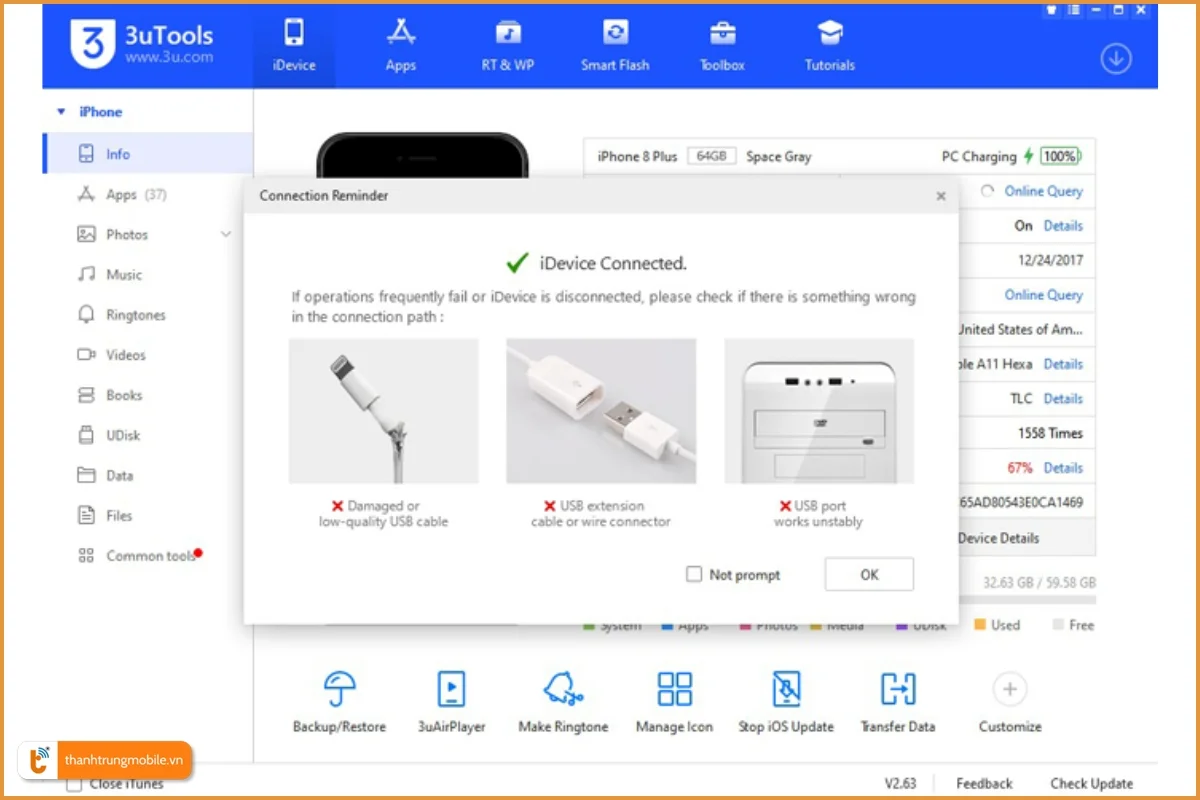Viewport: 1200px width, 800px height.
Task: Click the Manage Icon tool
Action: coord(674,690)
